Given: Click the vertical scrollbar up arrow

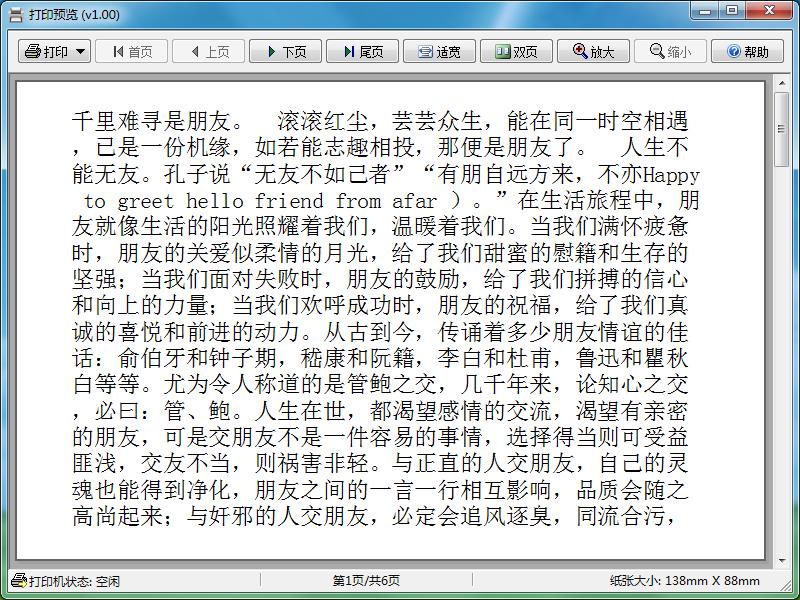Looking at the screenshot, I should (782, 88).
